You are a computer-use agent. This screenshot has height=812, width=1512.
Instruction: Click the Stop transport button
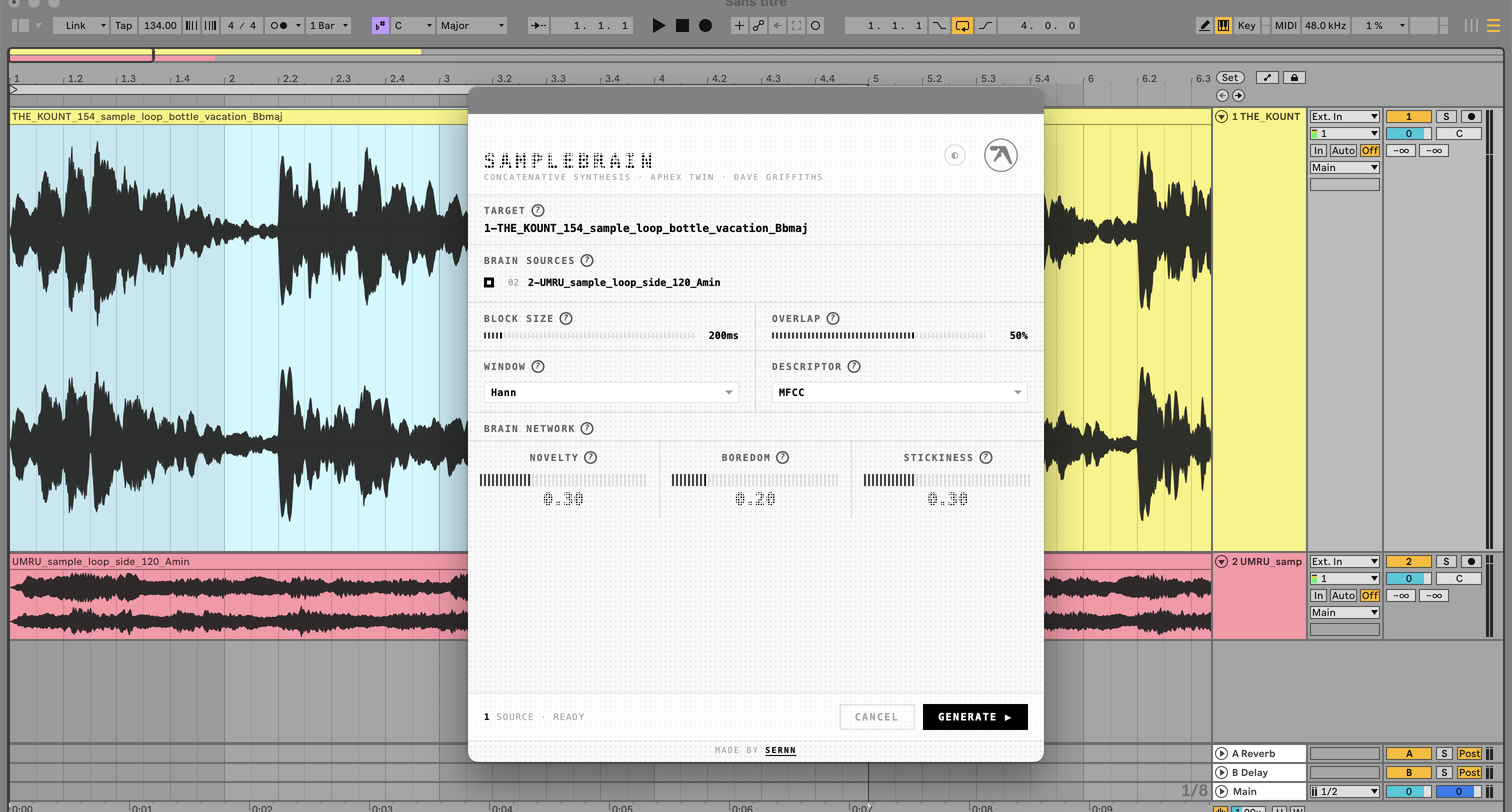click(682, 25)
